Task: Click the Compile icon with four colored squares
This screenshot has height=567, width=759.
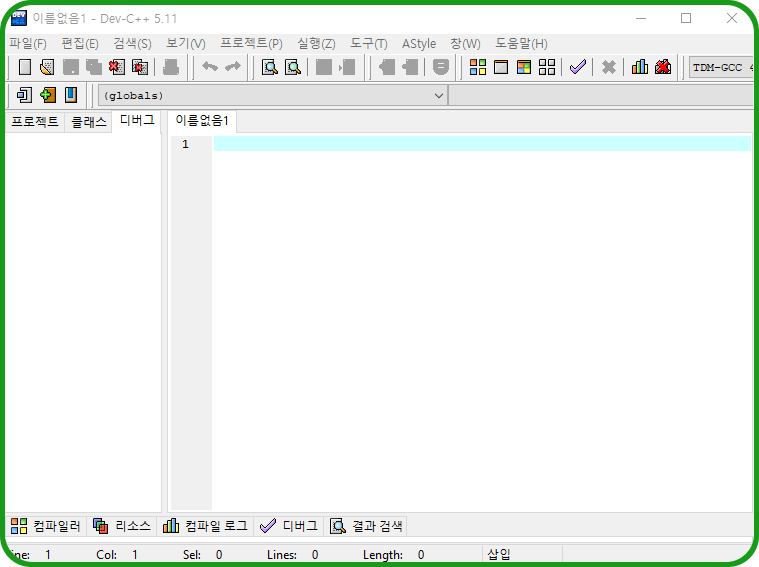Action: [x=478, y=67]
